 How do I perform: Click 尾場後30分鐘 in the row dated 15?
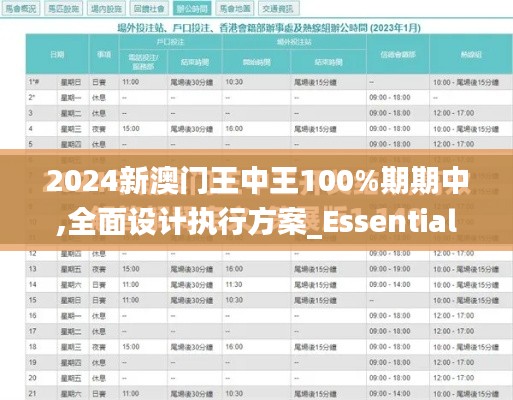point(192,300)
